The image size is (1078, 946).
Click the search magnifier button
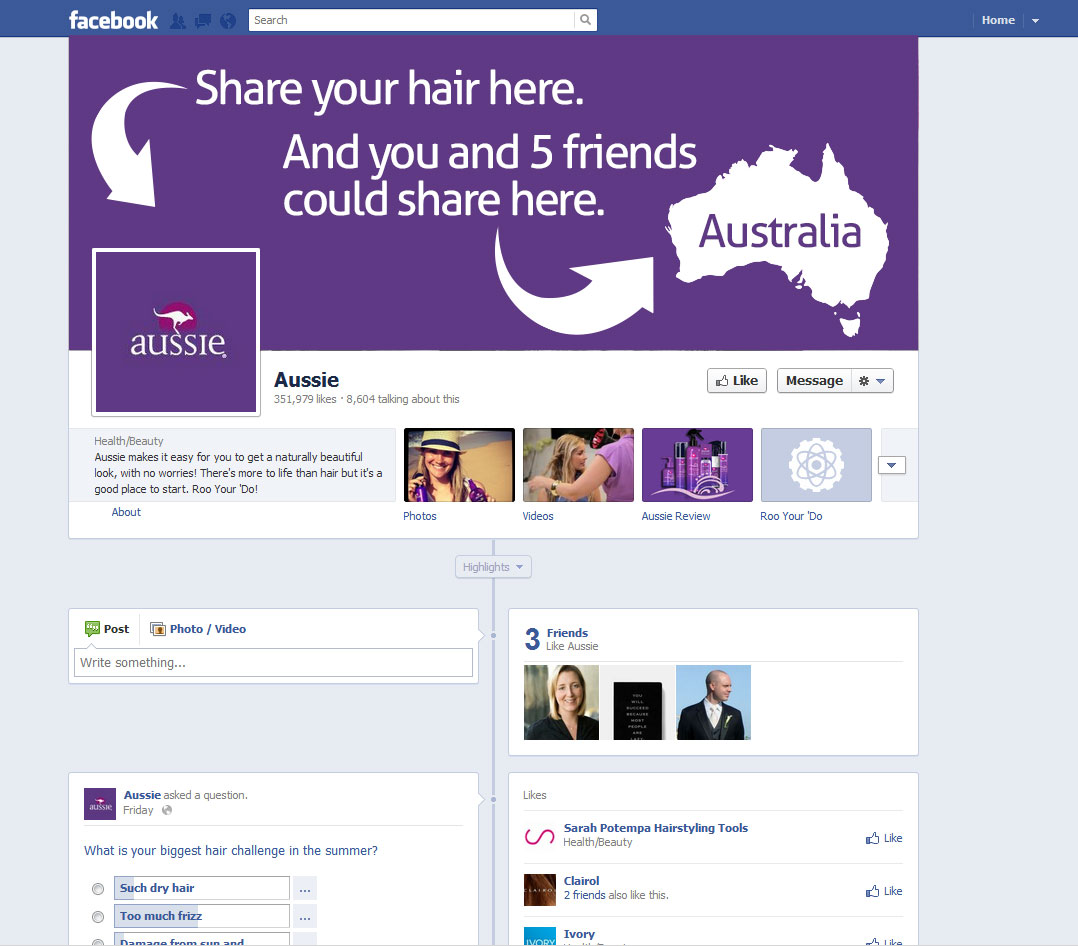click(x=585, y=20)
